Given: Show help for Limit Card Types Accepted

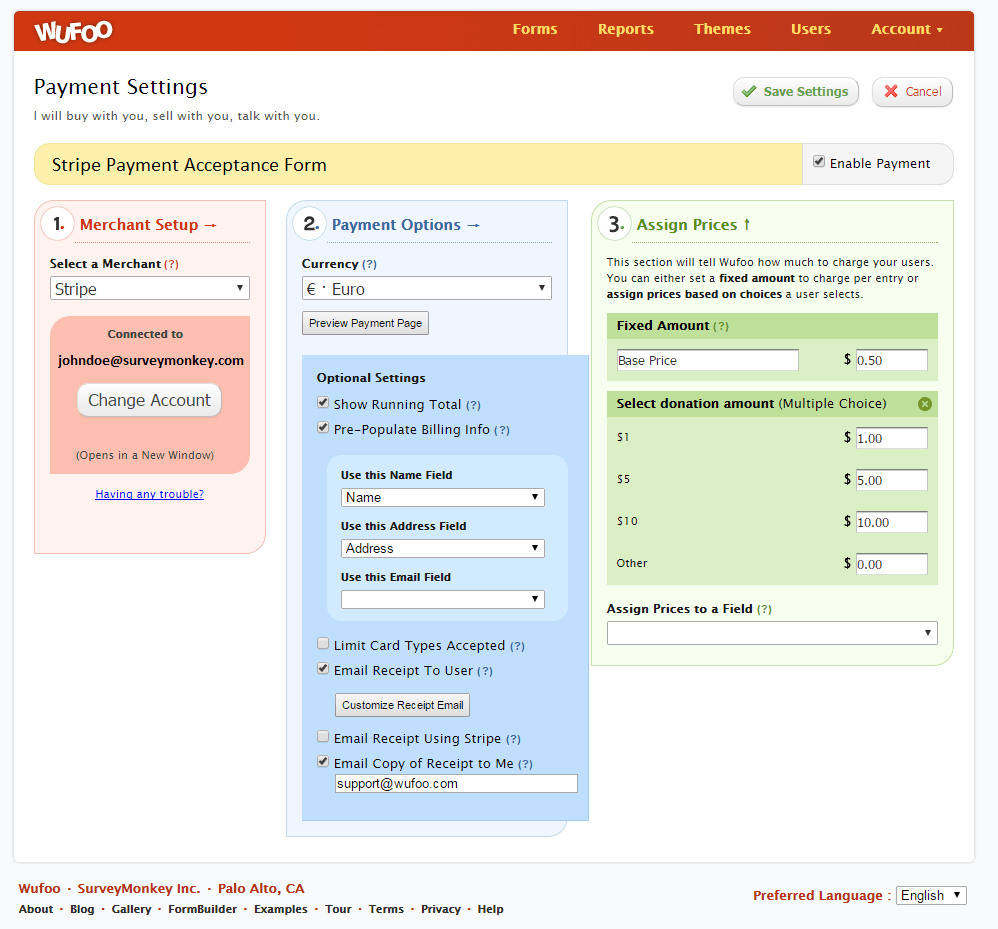Looking at the screenshot, I should coord(517,646).
